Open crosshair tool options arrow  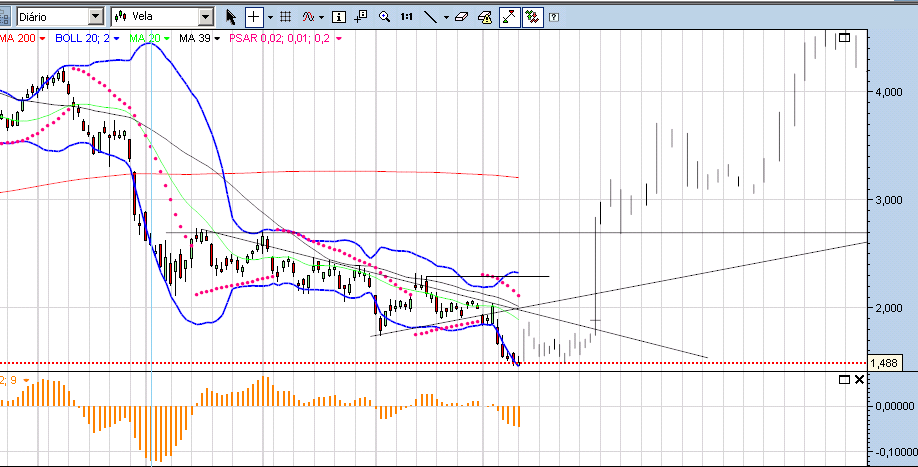tap(270, 18)
